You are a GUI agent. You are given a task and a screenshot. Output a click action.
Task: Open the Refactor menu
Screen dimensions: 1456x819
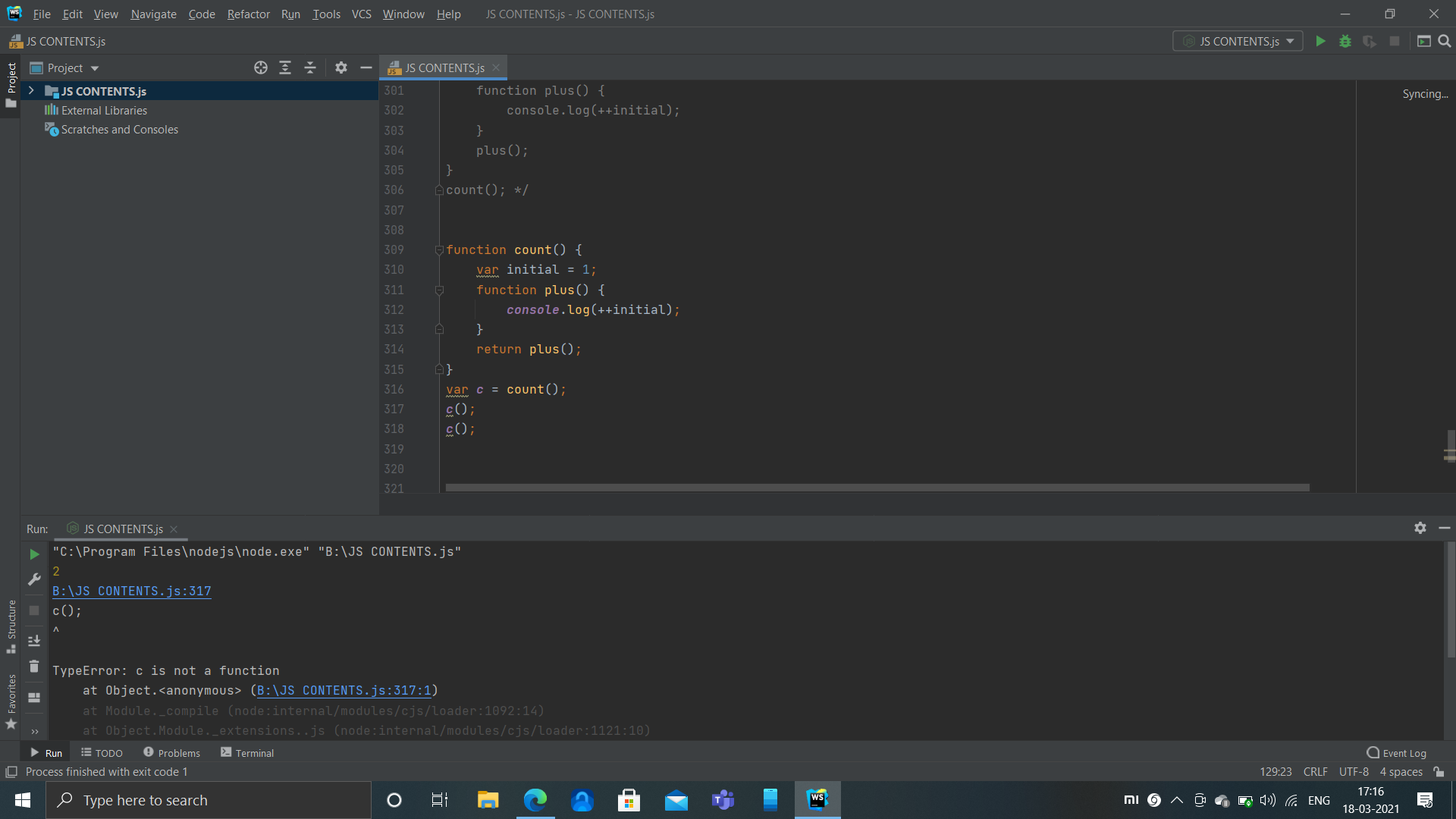coord(248,14)
